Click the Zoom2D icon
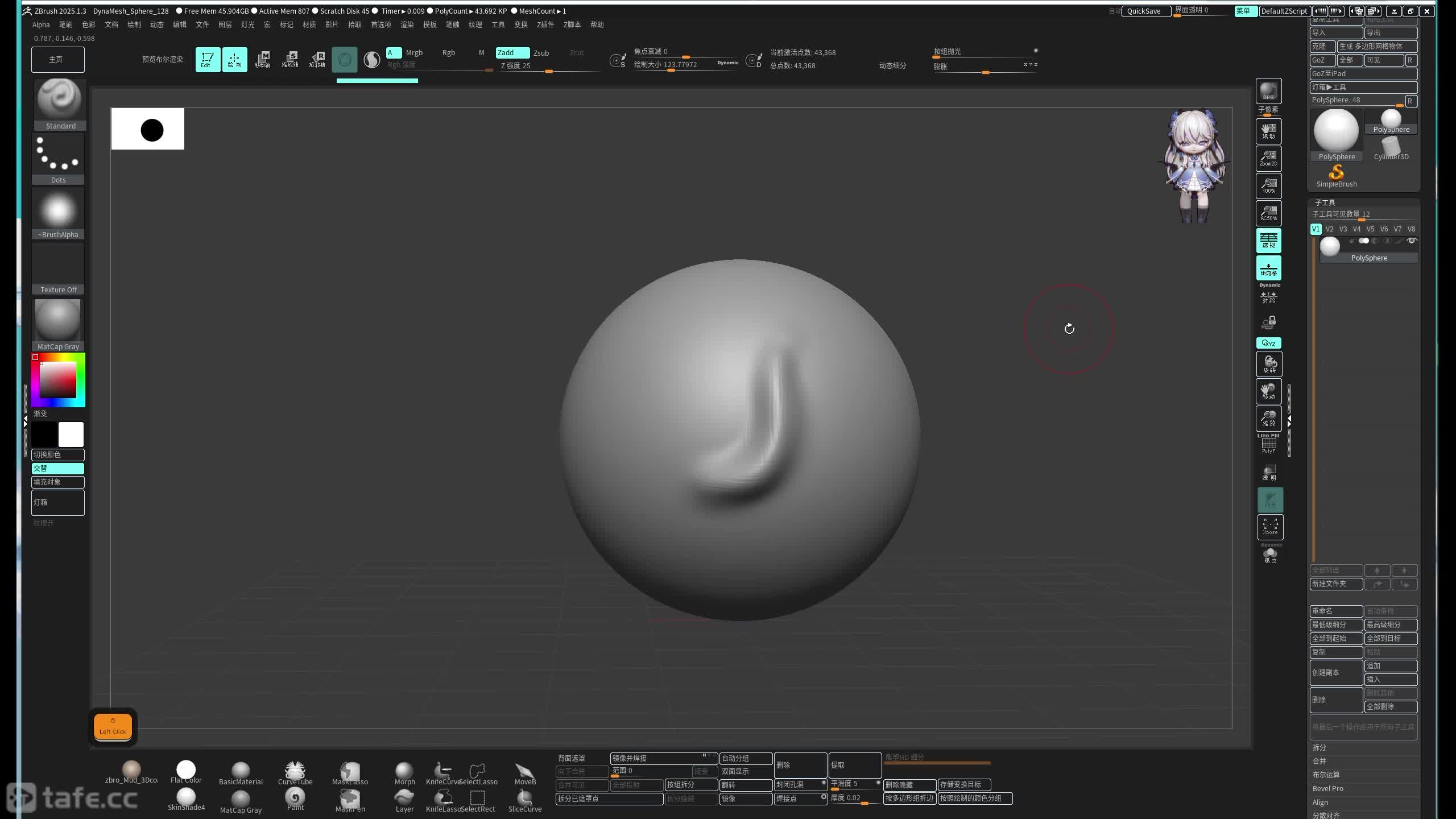This screenshot has width=1456, height=819. 1268,158
